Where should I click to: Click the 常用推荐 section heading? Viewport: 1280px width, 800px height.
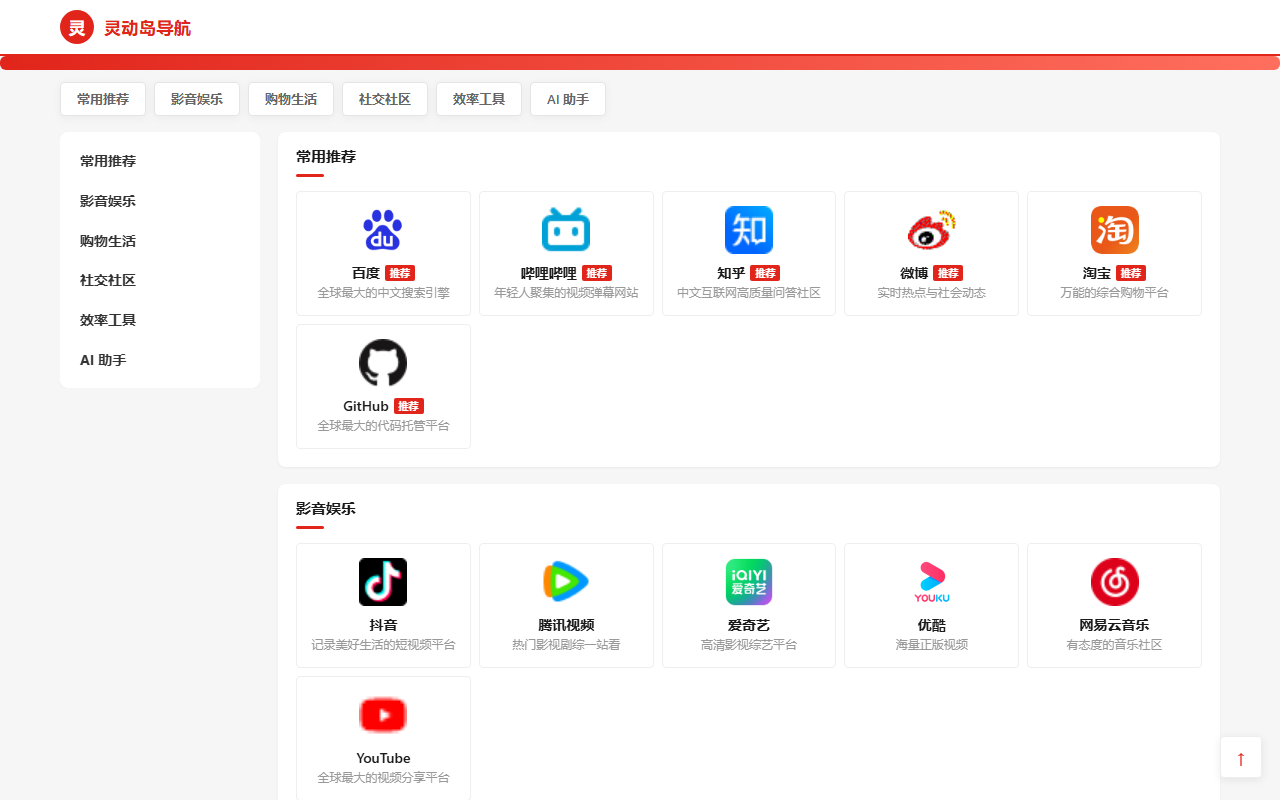pyautogui.click(x=326, y=157)
